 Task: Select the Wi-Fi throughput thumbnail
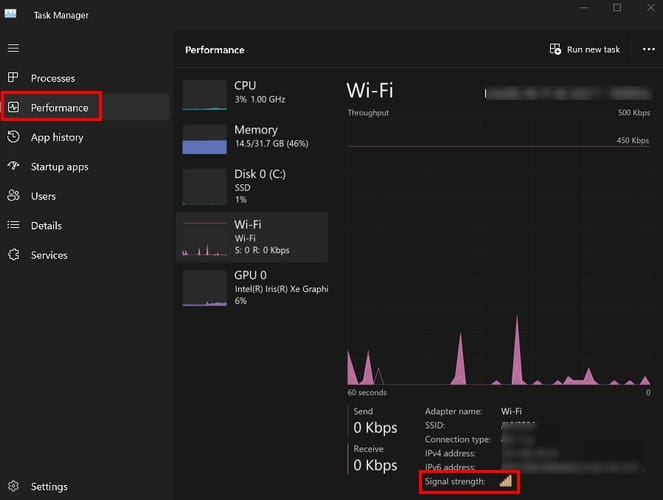pos(205,238)
